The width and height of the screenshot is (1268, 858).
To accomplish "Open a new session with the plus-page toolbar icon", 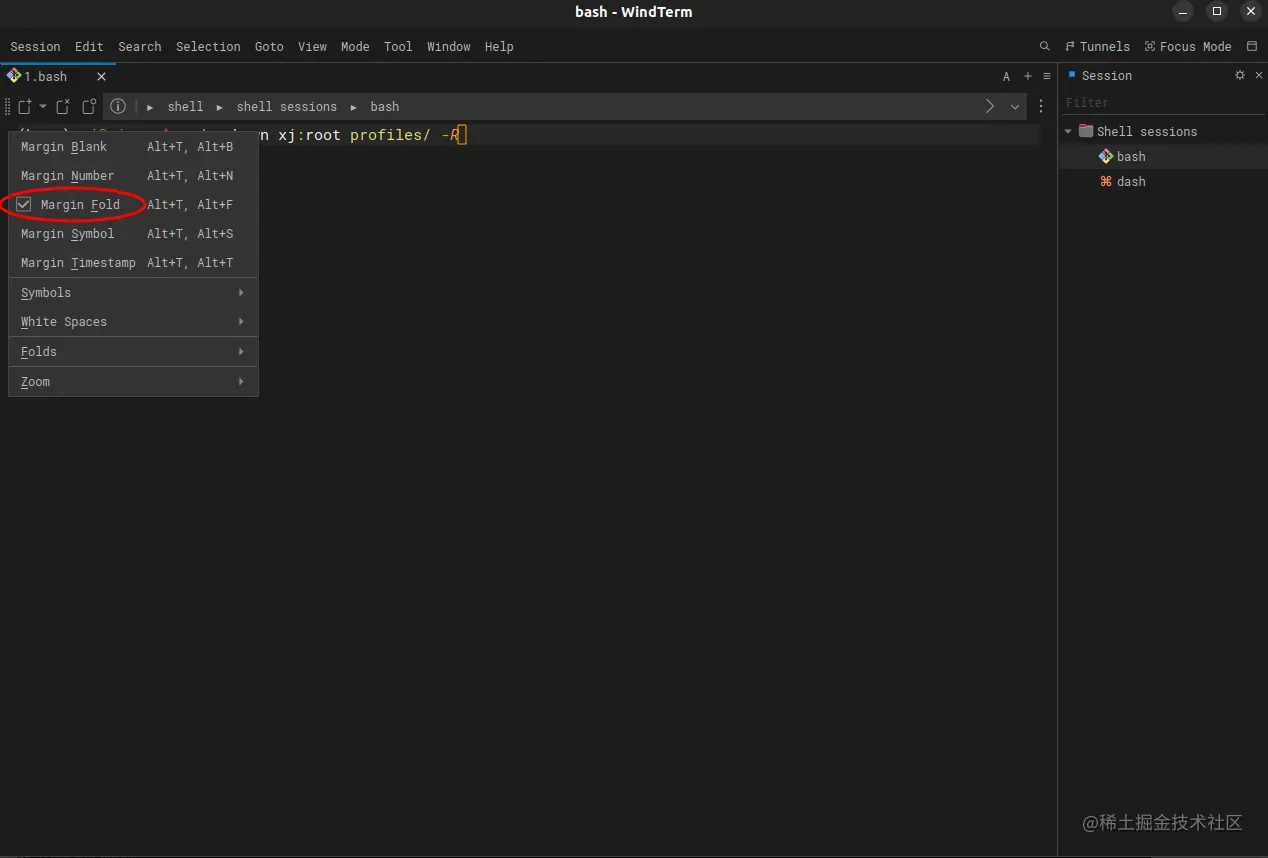I will (x=25, y=106).
